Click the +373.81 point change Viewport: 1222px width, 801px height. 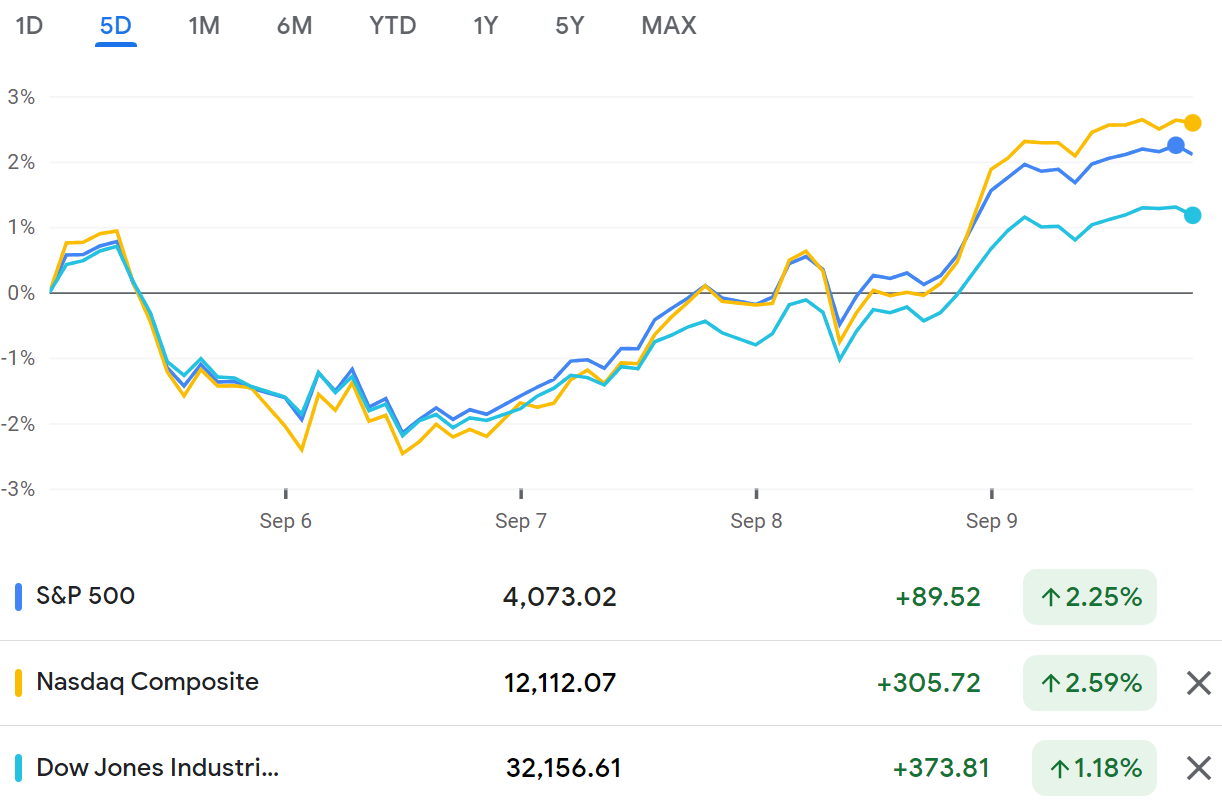[x=941, y=768]
